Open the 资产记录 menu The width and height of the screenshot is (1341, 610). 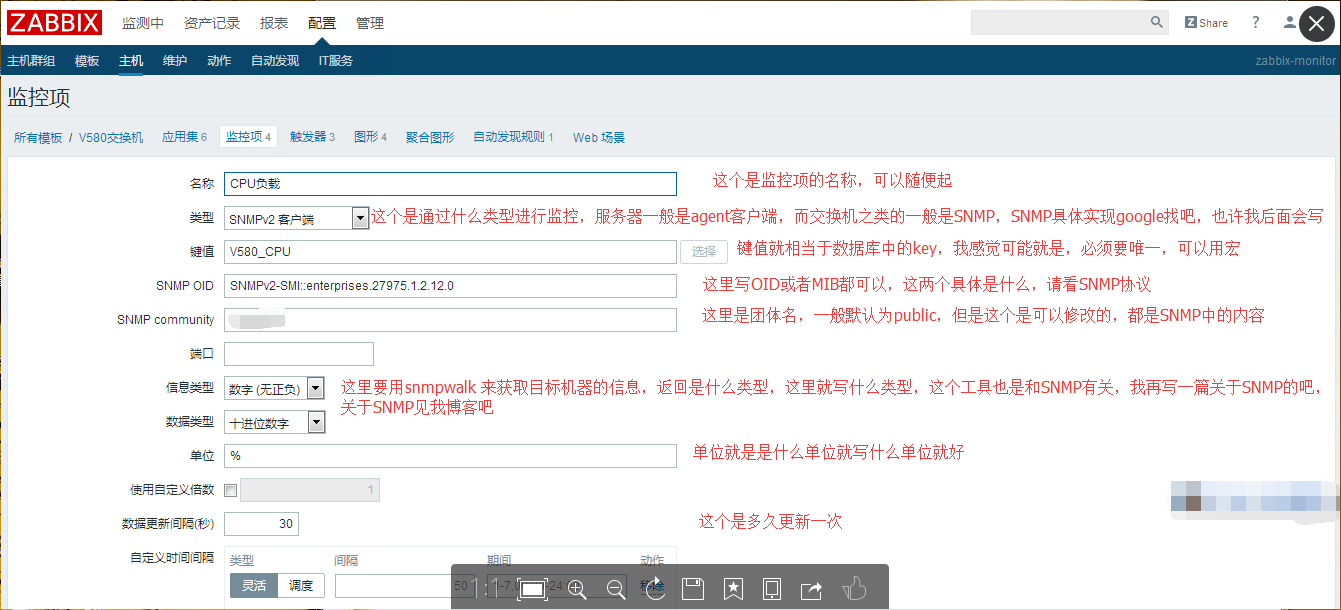(212, 23)
